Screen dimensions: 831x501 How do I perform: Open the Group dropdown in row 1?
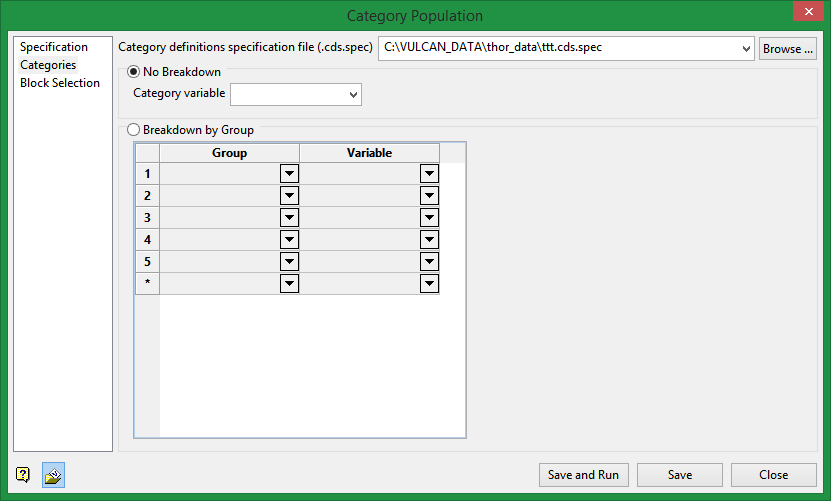tap(289, 174)
